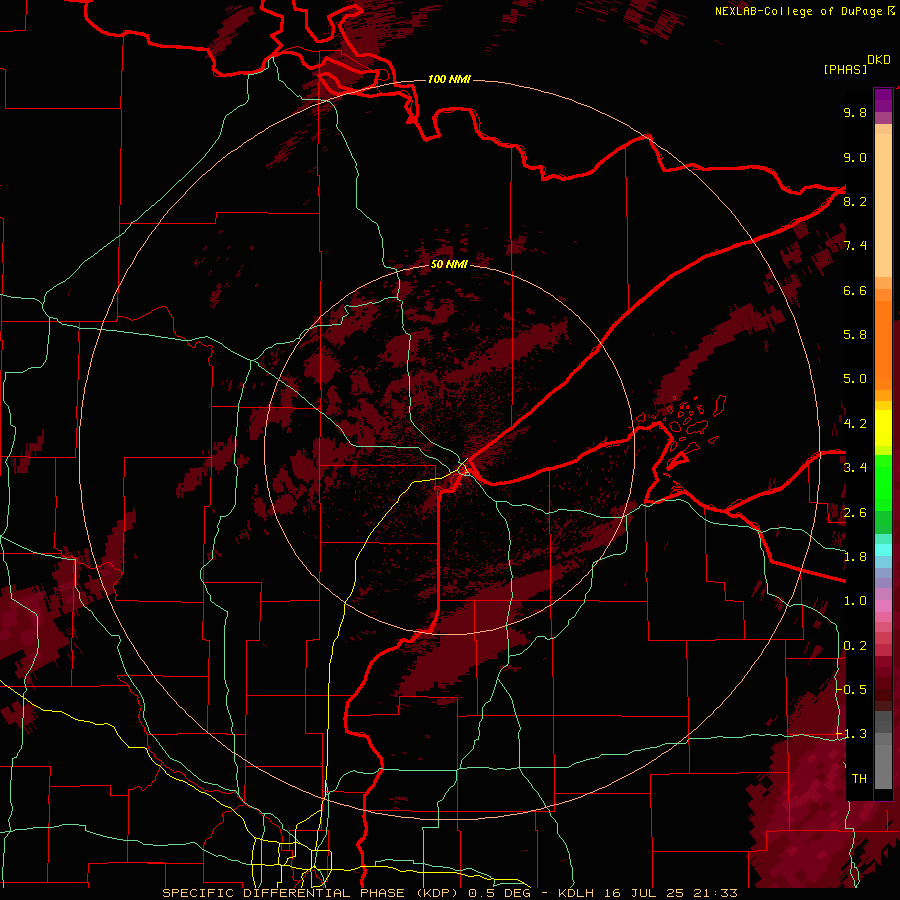Click the 5.0 value on the color scale
The height and width of the screenshot is (900, 900).
click(855, 379)
